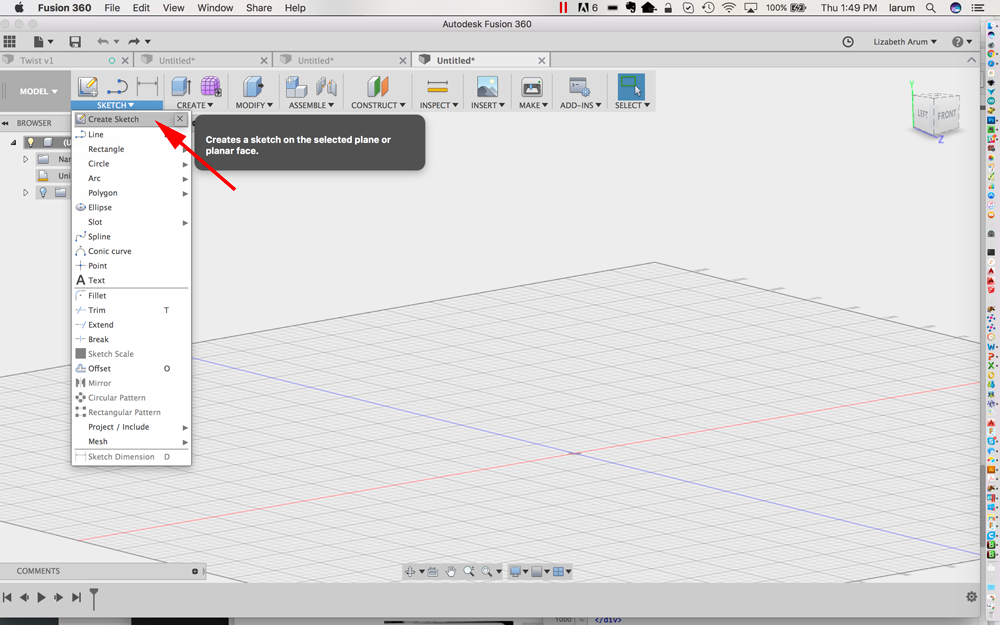Click the Extrude tool icon
Viewport: 1000px width, 625px height.
(x=181, y=87)
